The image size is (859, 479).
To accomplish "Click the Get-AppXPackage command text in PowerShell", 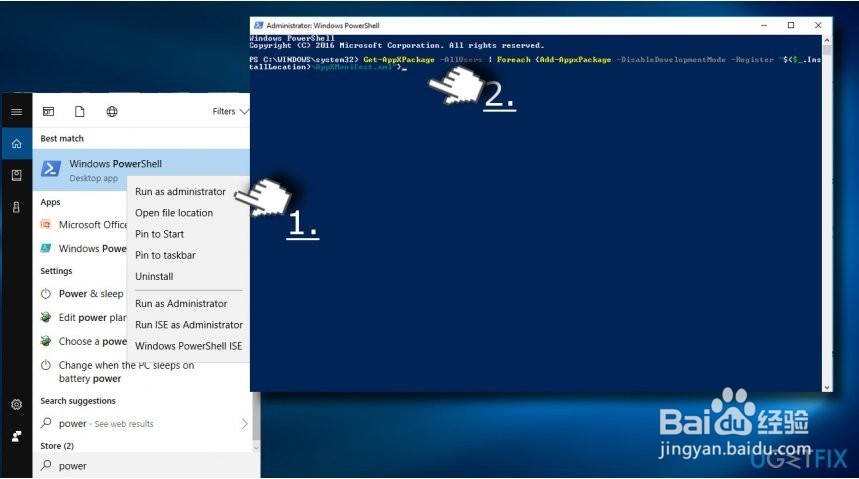I will 399,60.
